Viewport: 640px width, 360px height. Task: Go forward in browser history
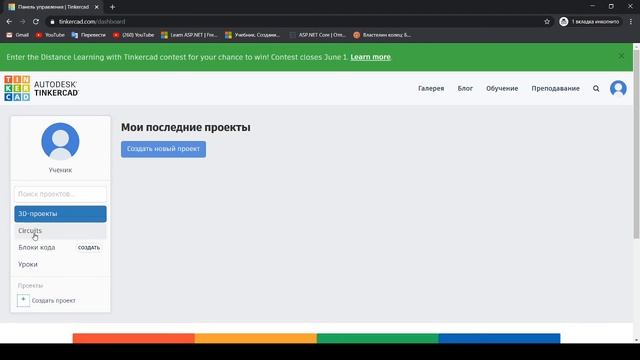22,22
